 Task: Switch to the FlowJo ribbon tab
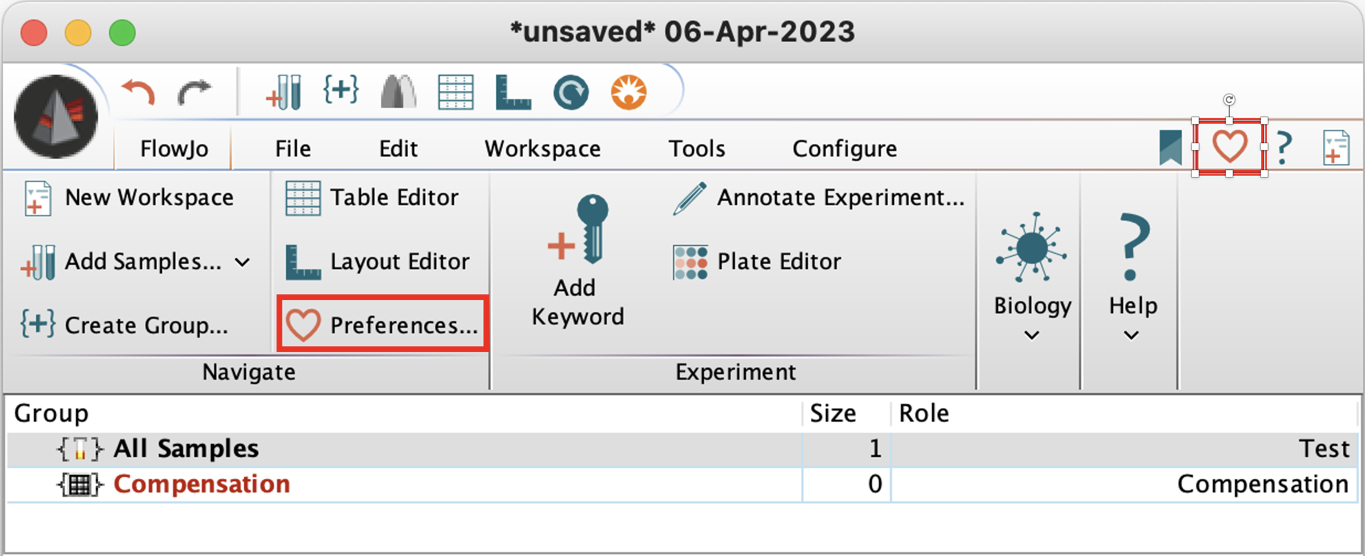(173, 149)
